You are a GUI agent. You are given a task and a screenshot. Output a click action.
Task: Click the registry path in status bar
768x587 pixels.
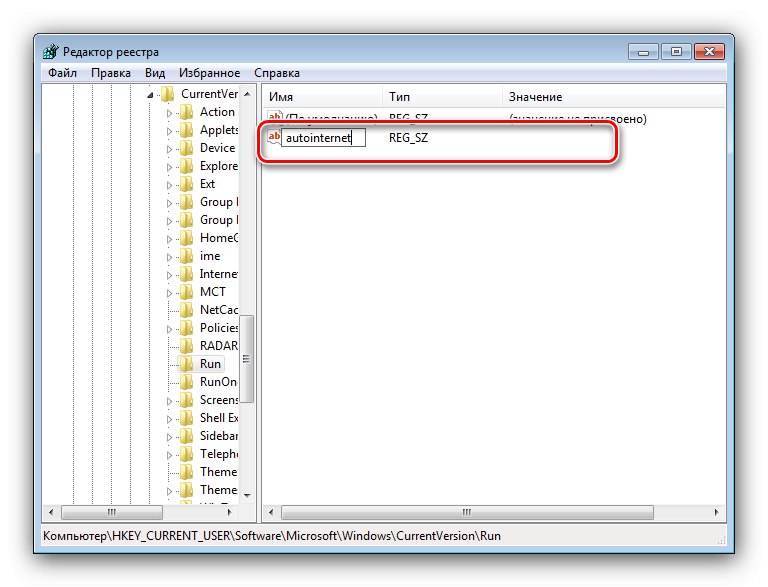click(272, 536)
